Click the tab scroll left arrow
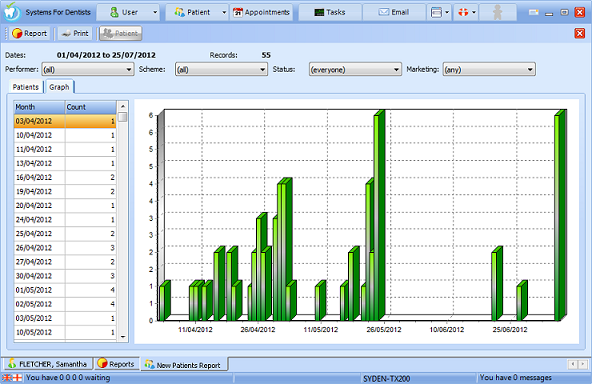The image size is (592, 384). pyautogui.click(x=573, y=364)
